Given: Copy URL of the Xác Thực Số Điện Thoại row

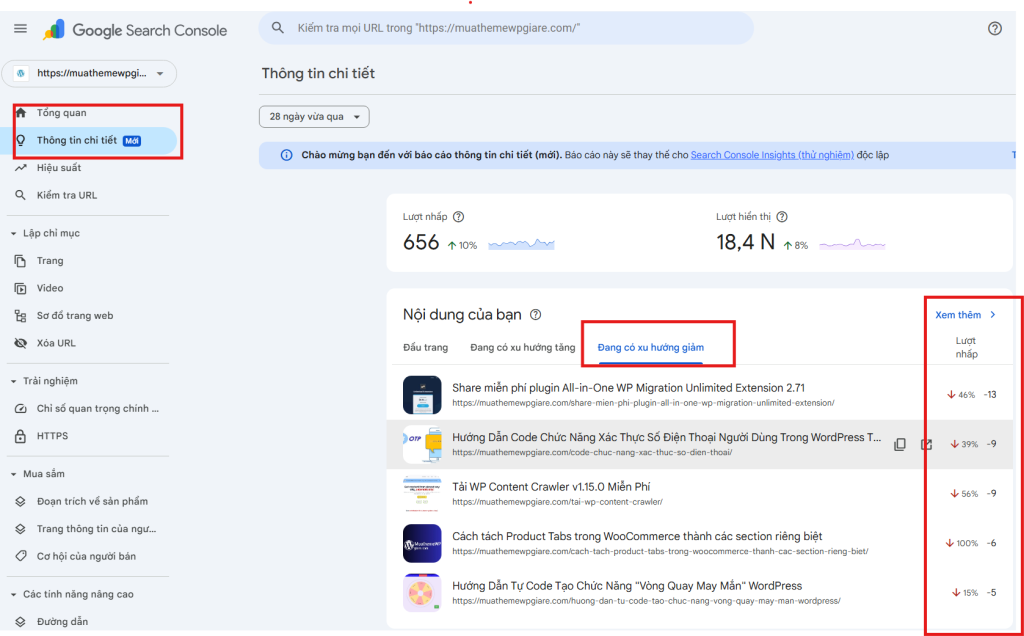Looking at the screenshot, I should (900, 444).
